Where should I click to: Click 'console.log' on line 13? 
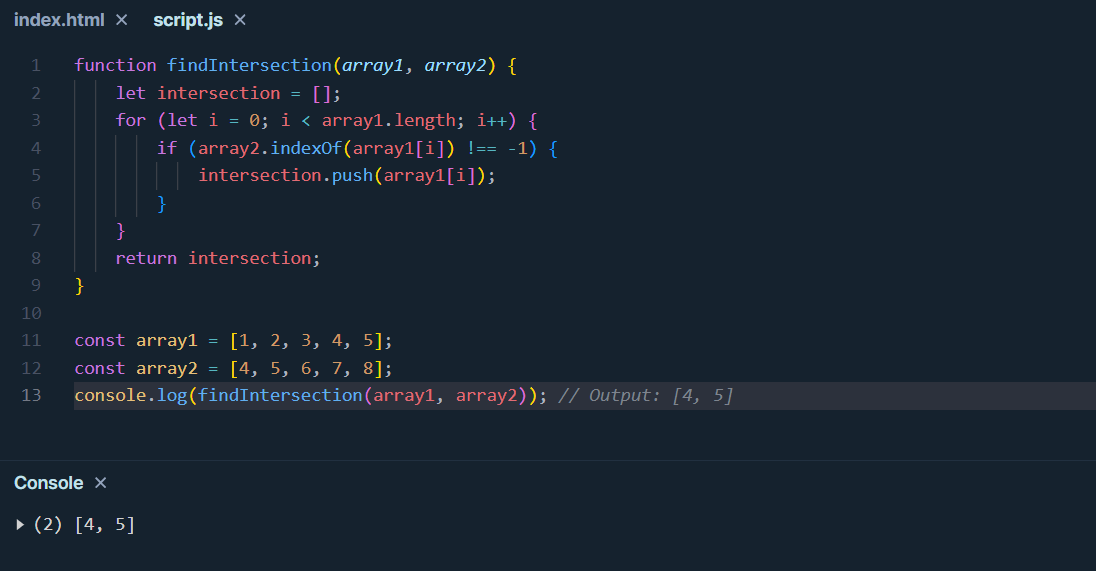tap(131, 396)
